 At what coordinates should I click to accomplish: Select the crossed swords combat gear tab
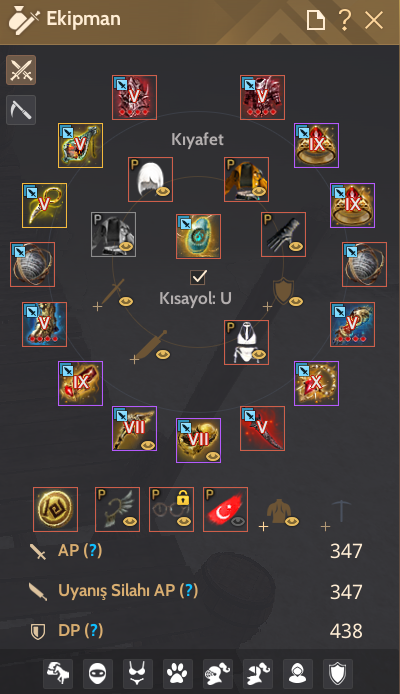21,70
